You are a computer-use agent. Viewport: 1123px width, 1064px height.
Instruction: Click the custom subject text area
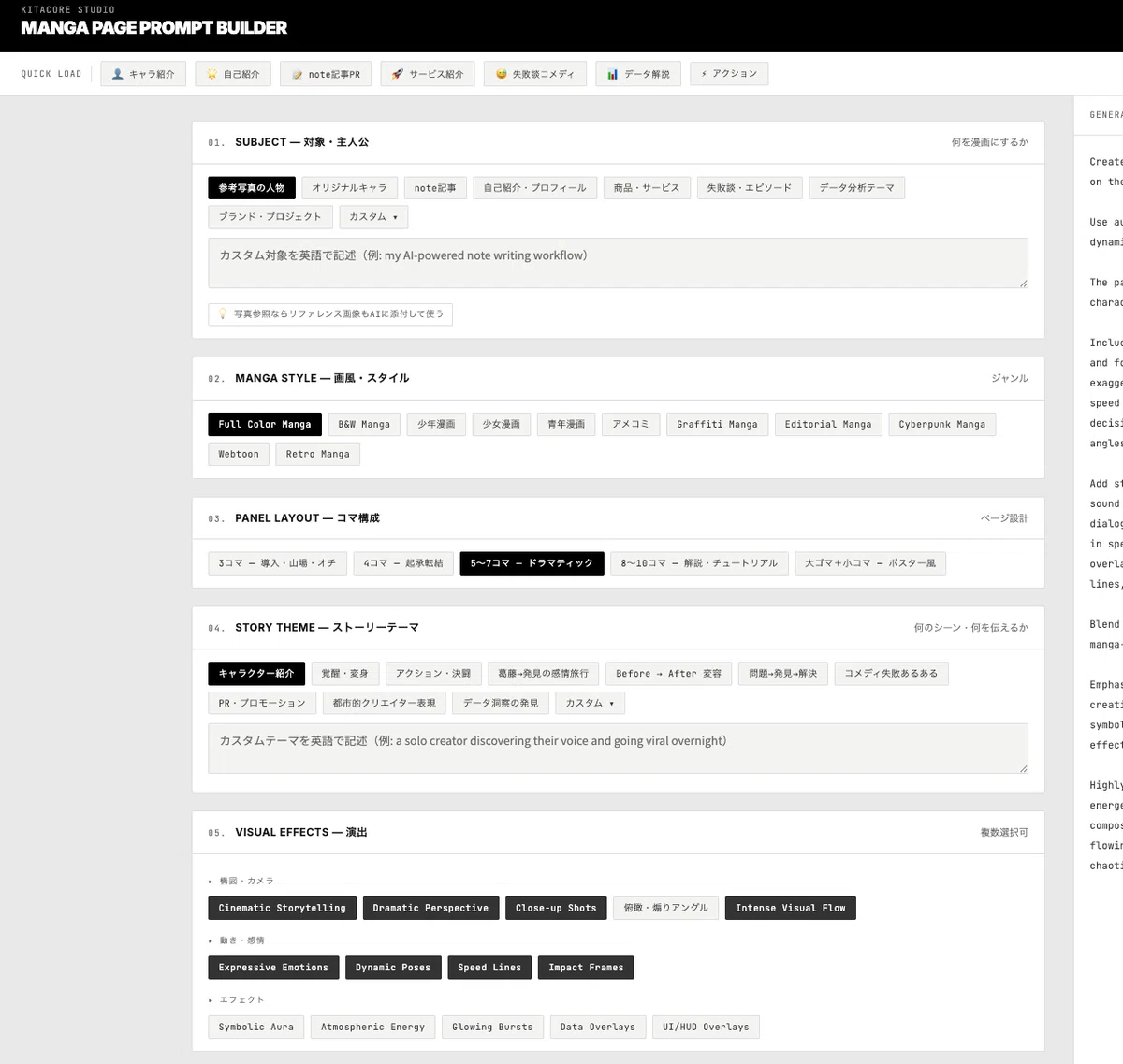tap(618, 263)
